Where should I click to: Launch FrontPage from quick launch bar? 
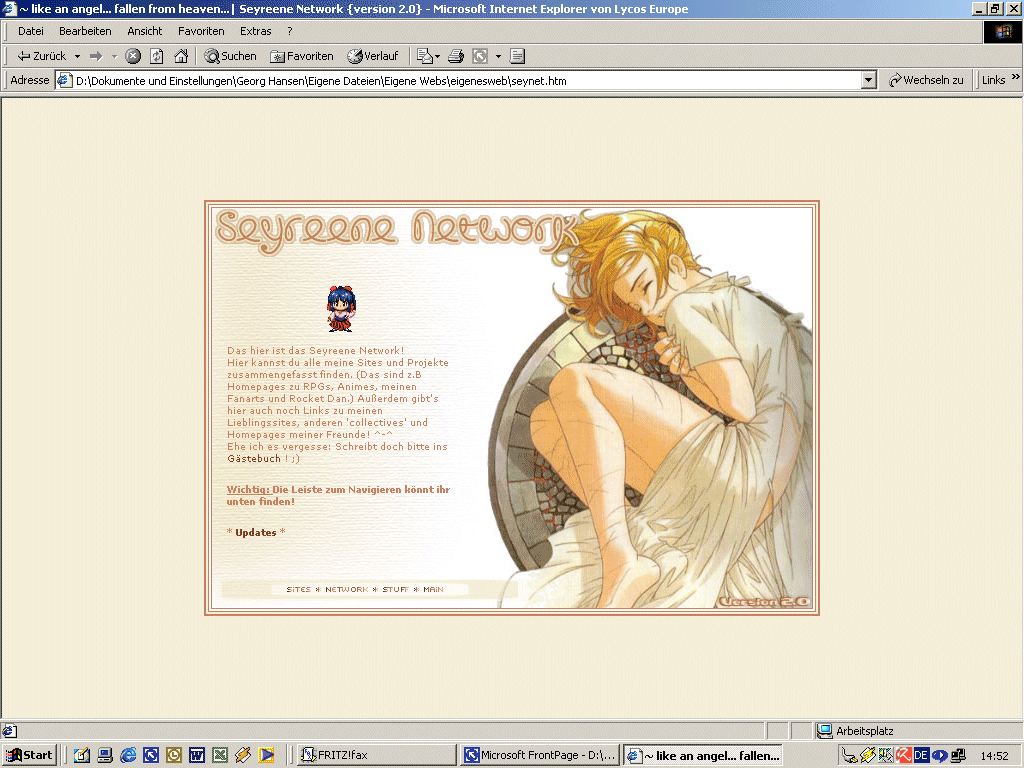tap(151, 755)
